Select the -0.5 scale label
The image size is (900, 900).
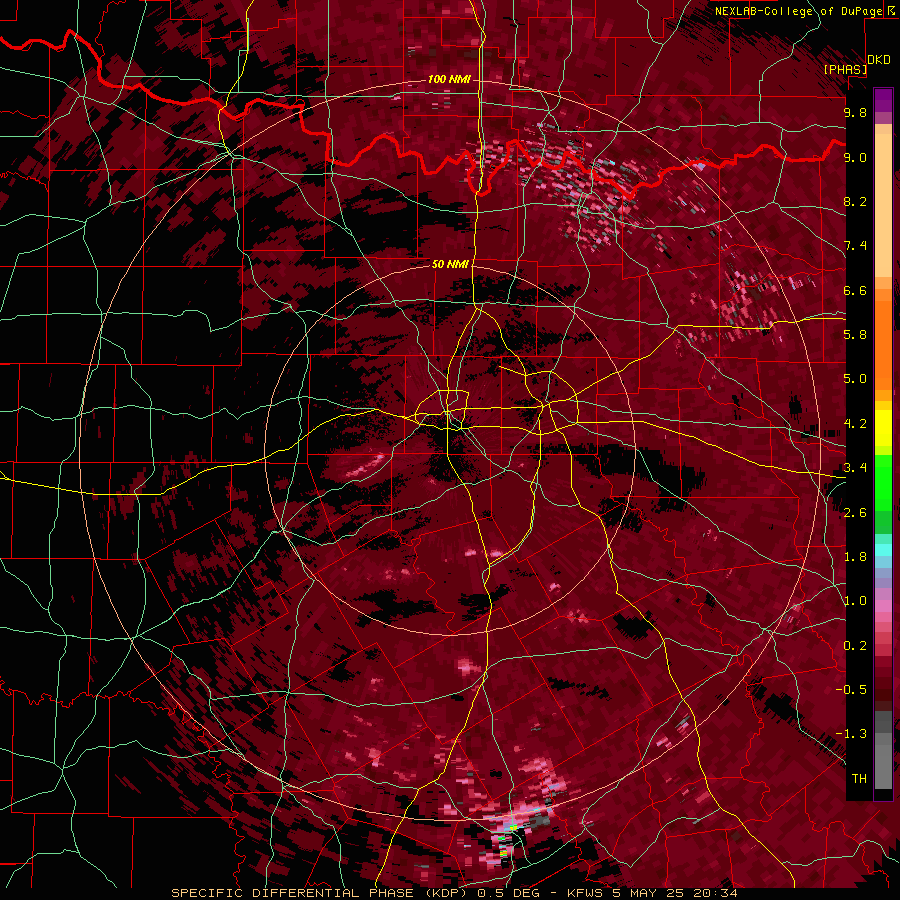tap(851, 690)
